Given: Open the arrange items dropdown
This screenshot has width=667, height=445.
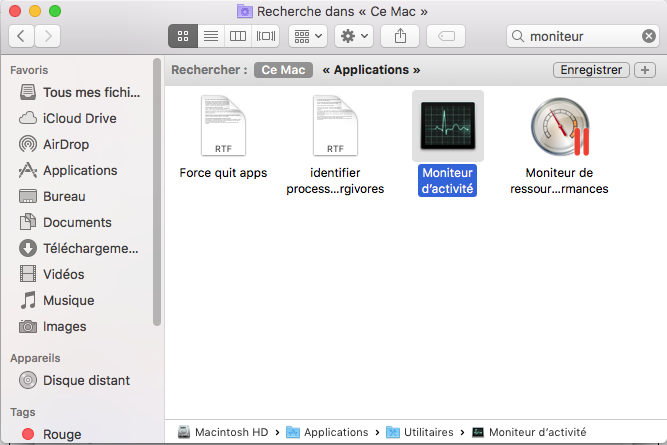Looking at the screenshot, I should (x=307, y=36).
